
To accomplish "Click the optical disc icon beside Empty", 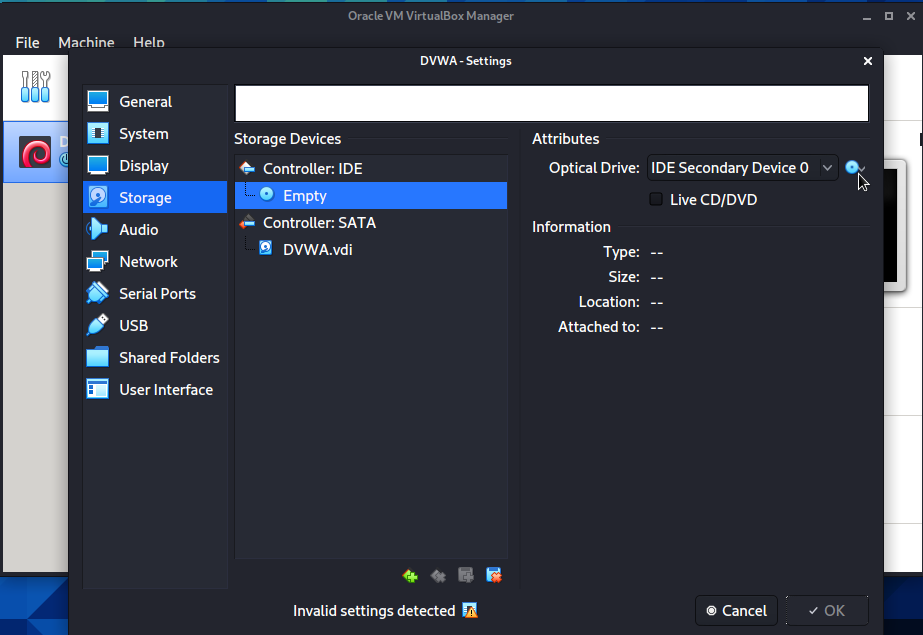I will pos(267,194).
